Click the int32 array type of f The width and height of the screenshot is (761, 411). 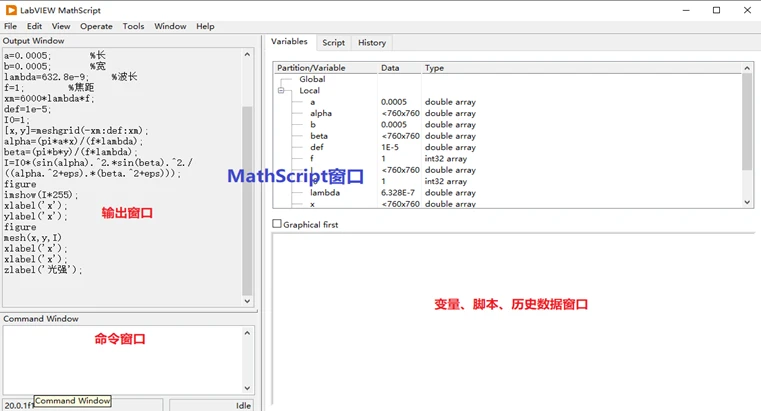click(x=446, y=159)
